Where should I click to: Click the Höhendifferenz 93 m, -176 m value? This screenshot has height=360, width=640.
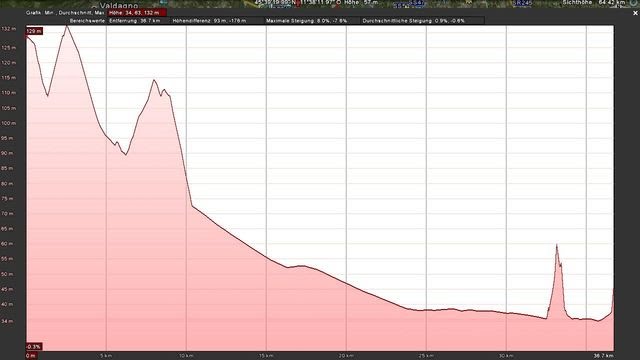coord(209,21)
